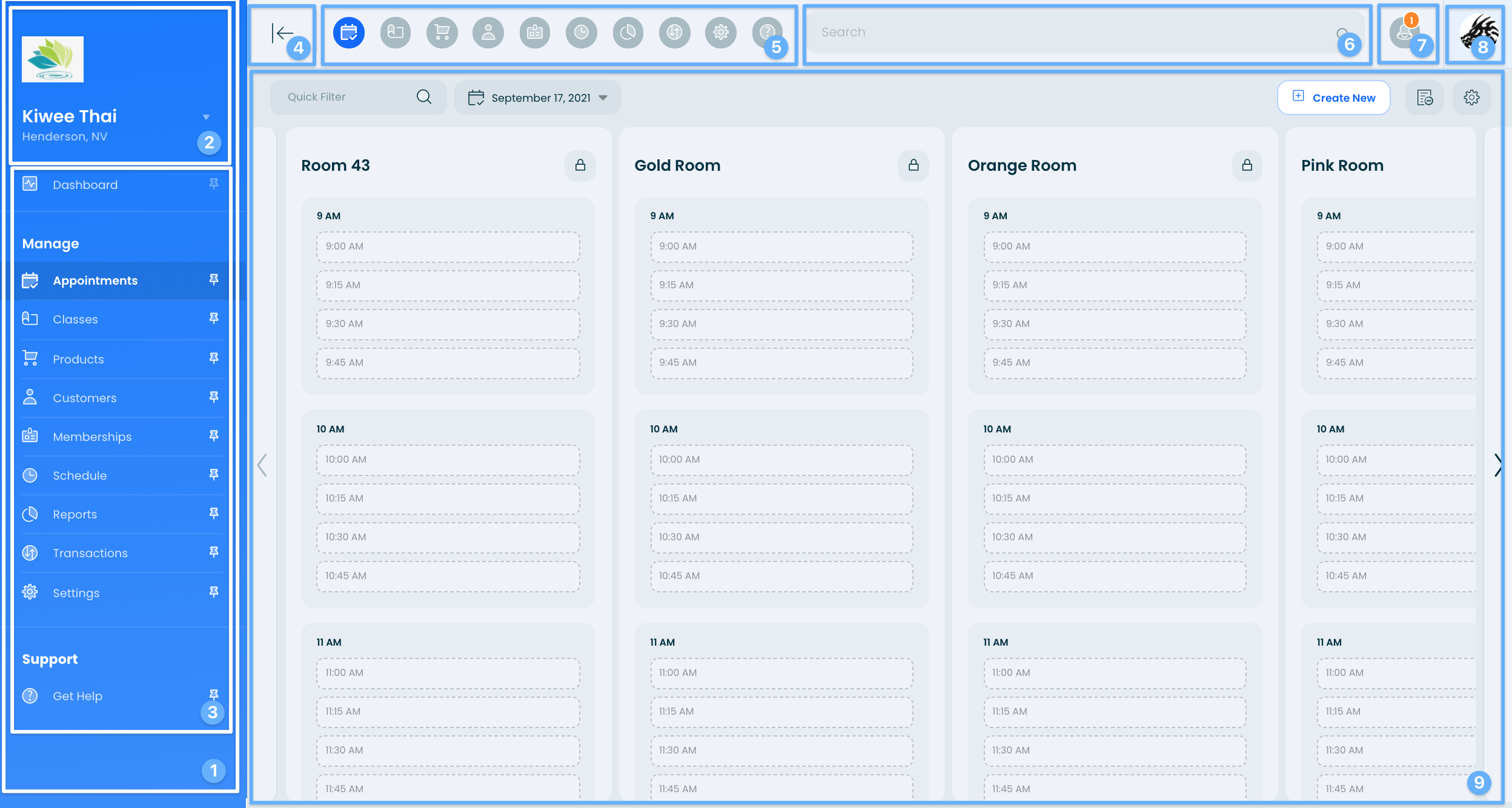Click the Create New button
The height and width of the screenshot is (808, 1512).
1333,98
